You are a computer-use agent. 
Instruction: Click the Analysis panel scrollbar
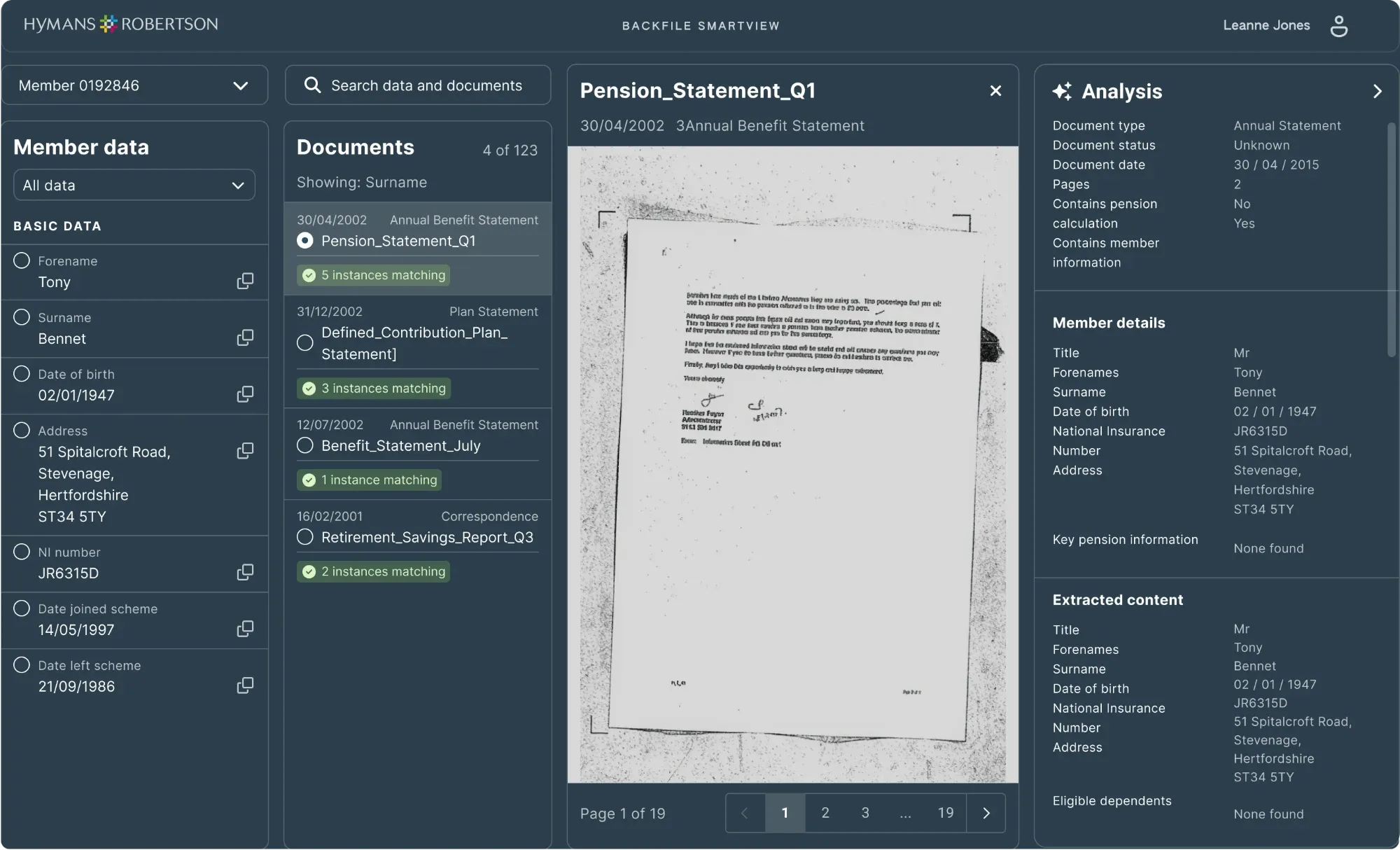coord(1392,240)
